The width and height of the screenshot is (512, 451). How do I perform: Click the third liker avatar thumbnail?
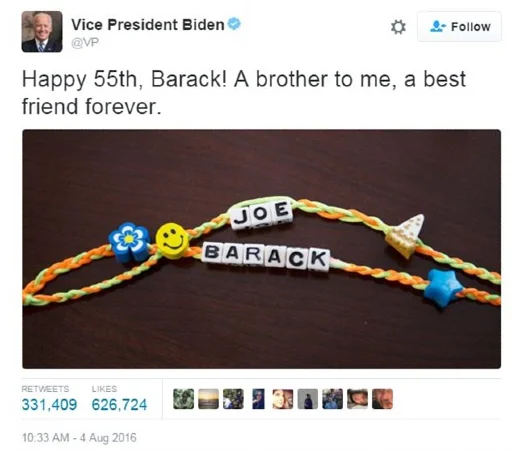[x=233, y=399]
